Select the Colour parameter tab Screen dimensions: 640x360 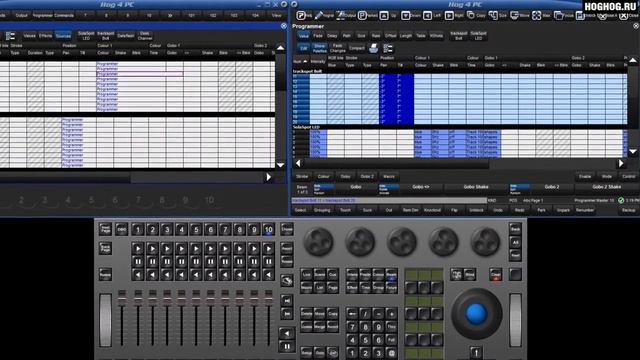(323, 176)
